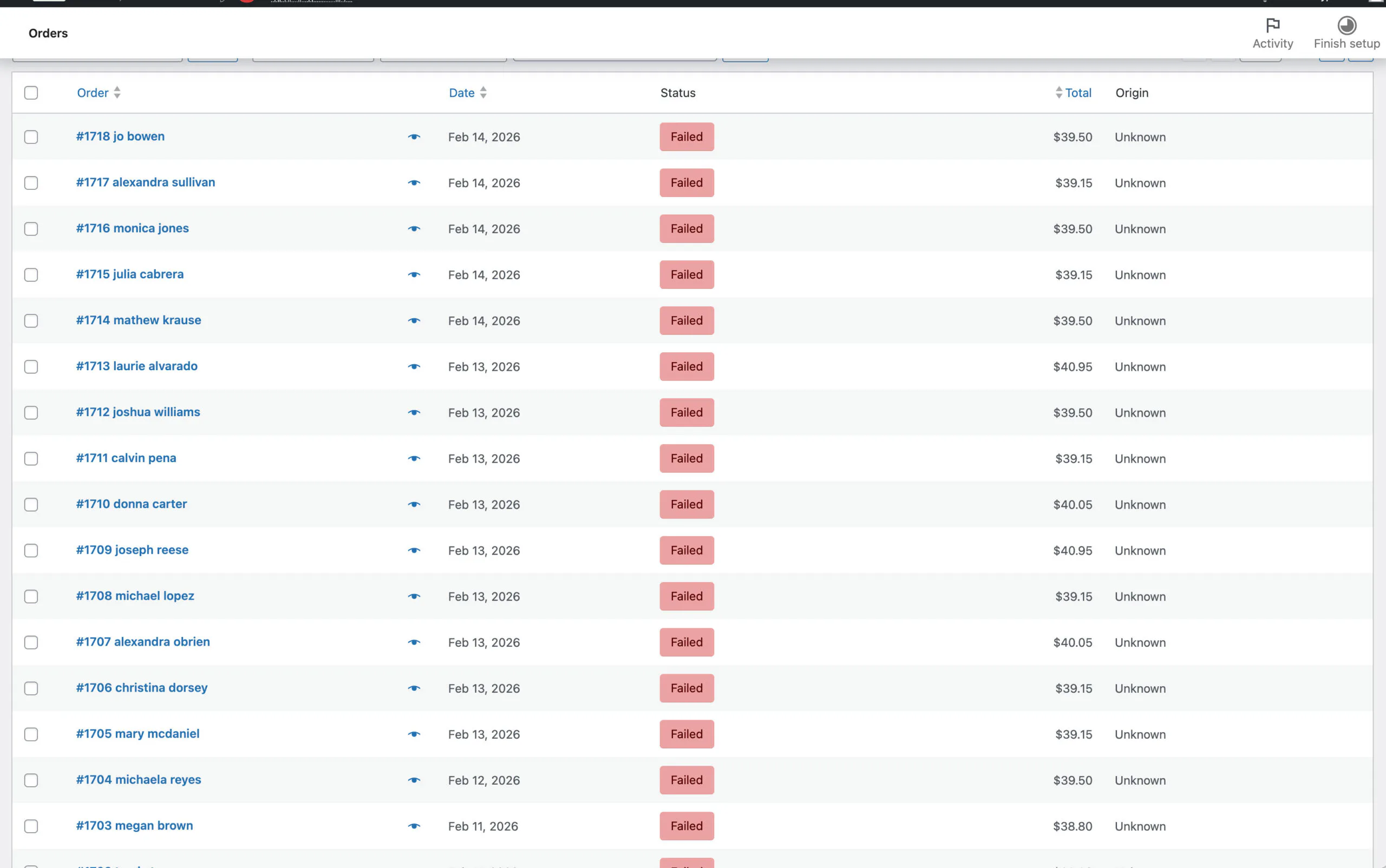Click the Orders page heading
The height and width of the screenshot is (868, 1386).
coord(48,34)
